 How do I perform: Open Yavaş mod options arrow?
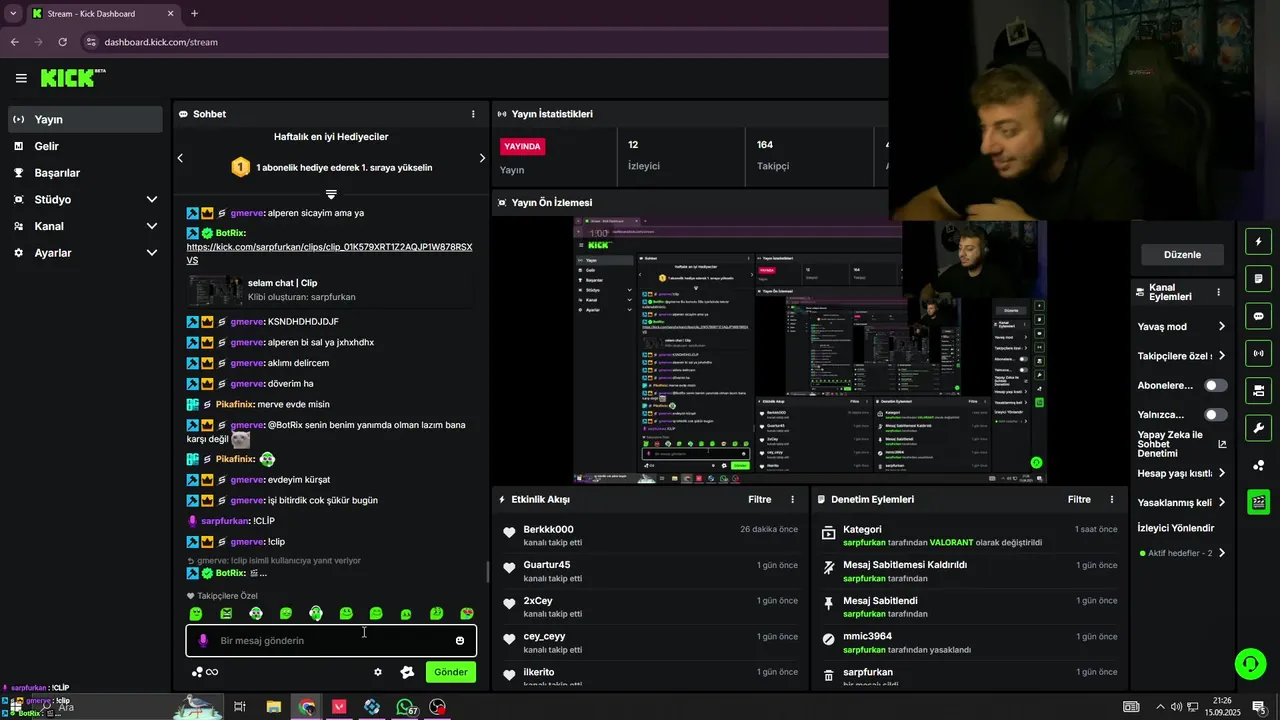click(1221, 326)
